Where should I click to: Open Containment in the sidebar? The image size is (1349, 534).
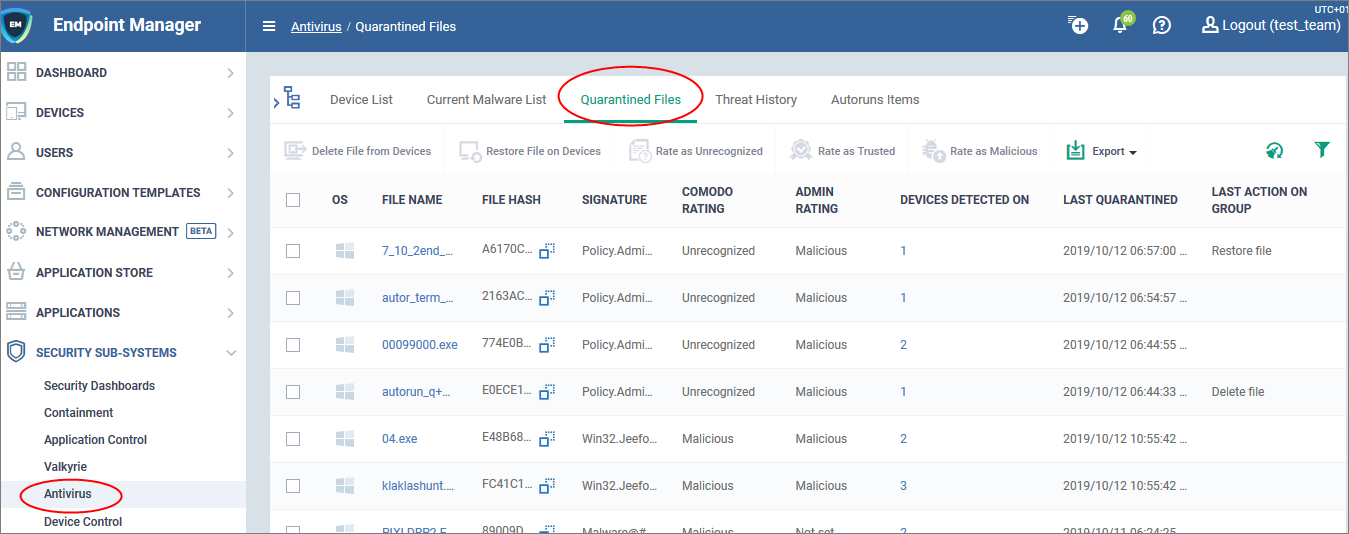78,413
